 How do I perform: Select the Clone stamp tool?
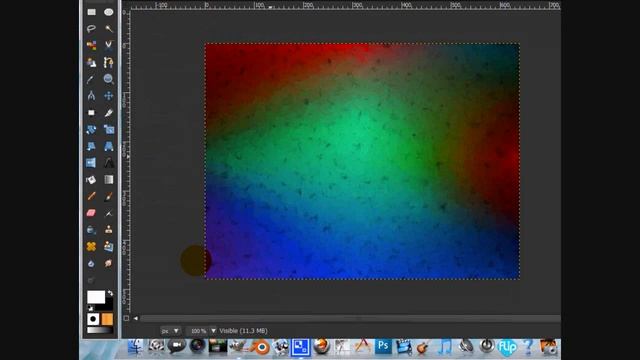pyautogui.click(x=109, y=230)
